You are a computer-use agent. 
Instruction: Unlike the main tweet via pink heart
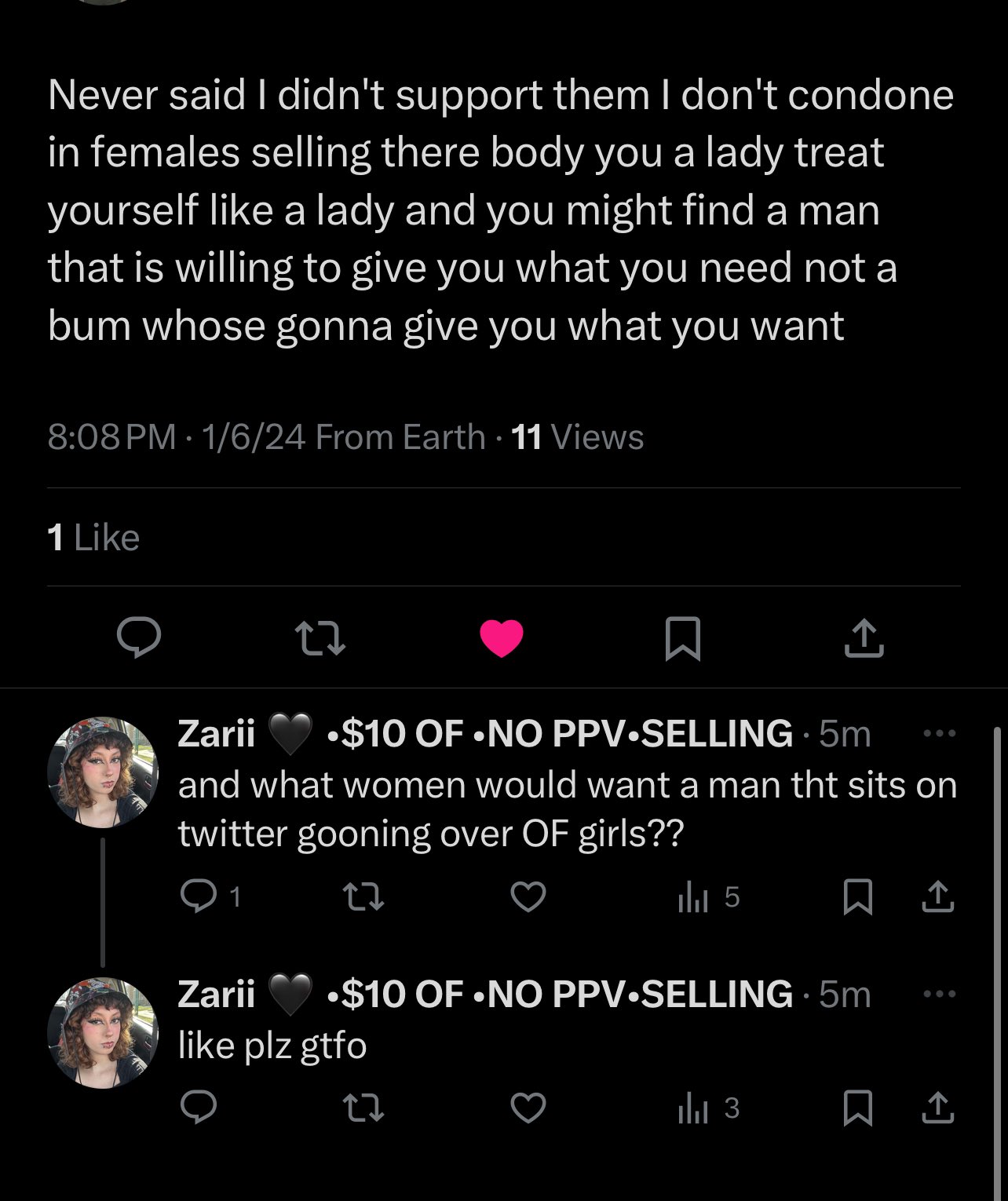coord(502,637)
